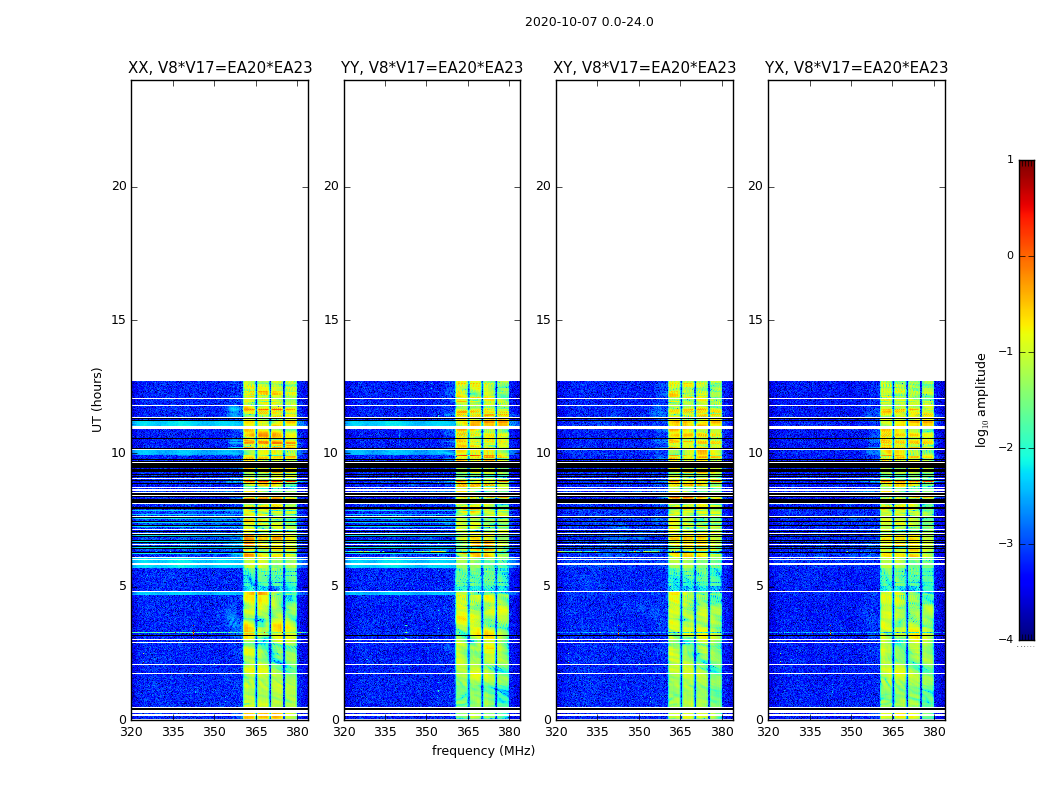This screenshot has width=1050, height=800.
Task: Click the 380 tick under the YX panel
Action: [x=934, y=732]
